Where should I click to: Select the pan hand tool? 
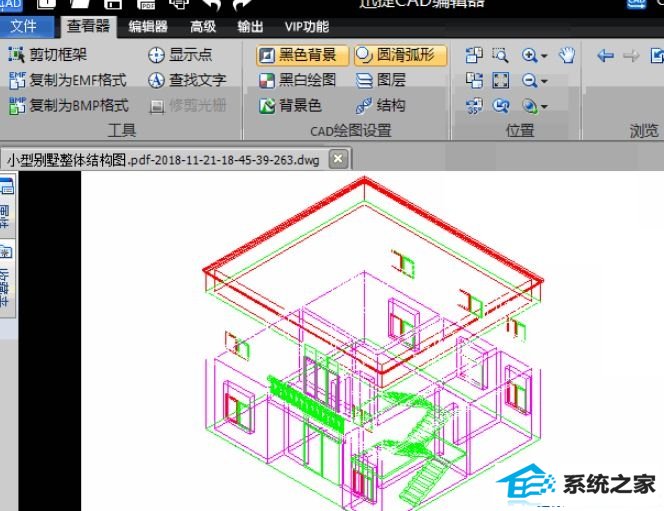(567, 56)
